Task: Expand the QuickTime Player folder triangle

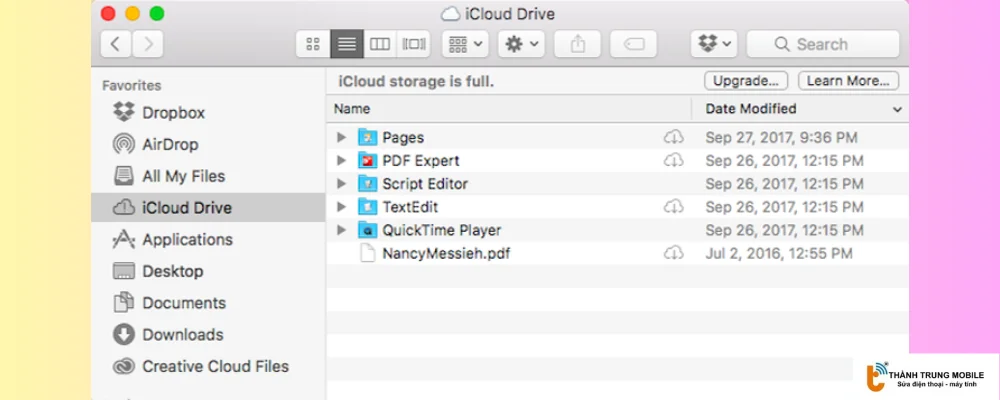Action: click(341, 230)
